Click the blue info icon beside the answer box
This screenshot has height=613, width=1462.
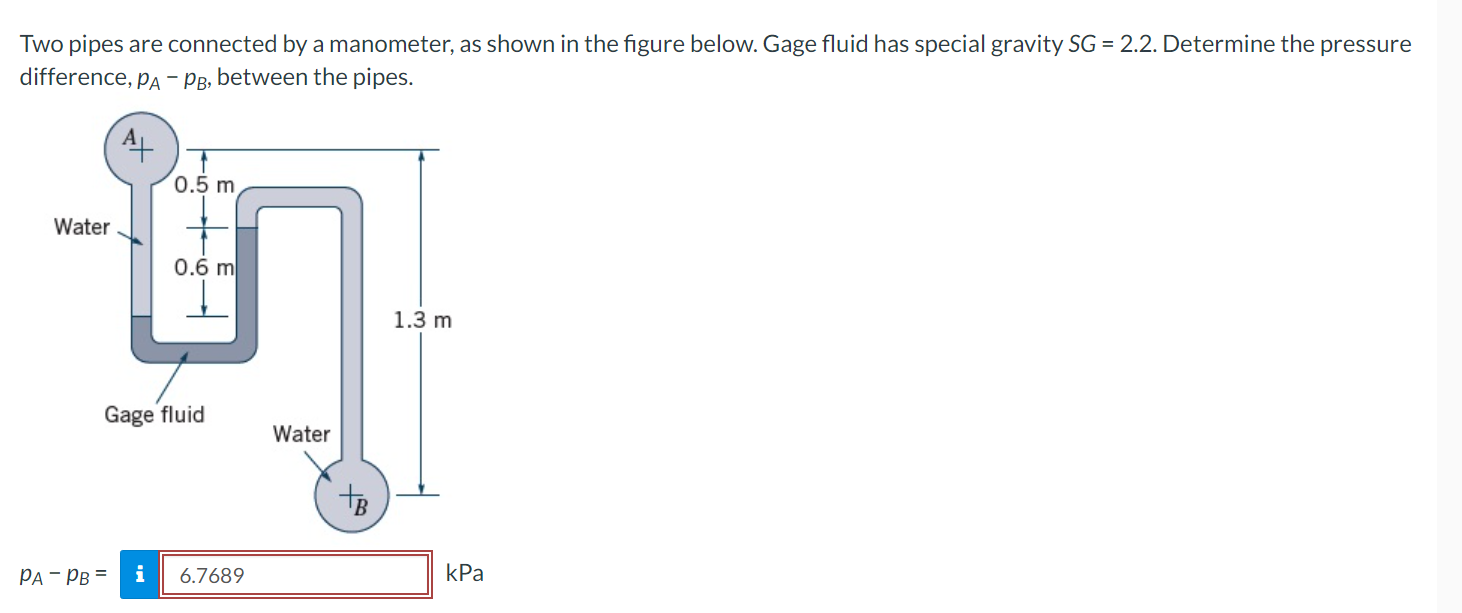coord(141,574)
